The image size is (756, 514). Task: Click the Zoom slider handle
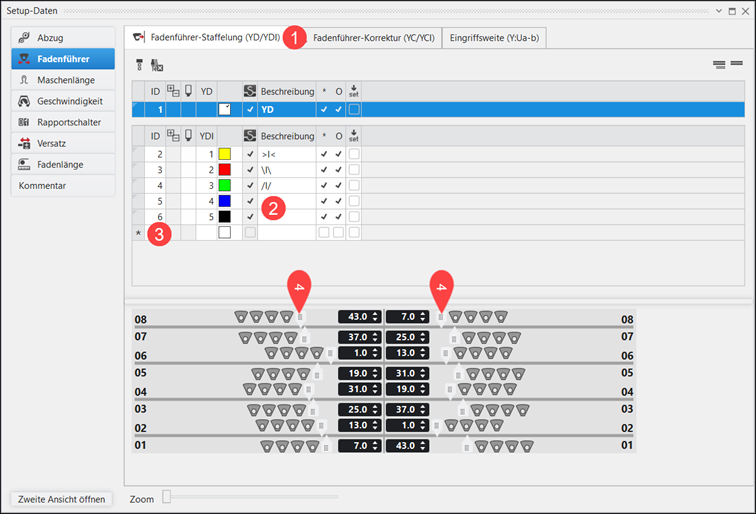(x=167, y=497)
